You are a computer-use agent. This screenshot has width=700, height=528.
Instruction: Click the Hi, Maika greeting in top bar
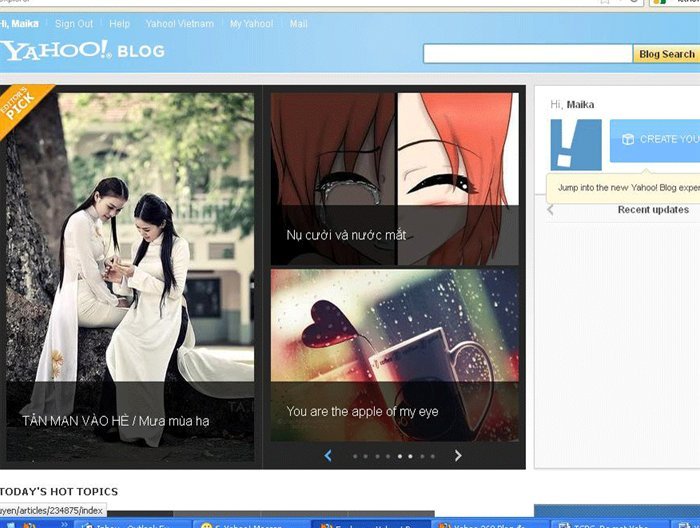[19, 24]
